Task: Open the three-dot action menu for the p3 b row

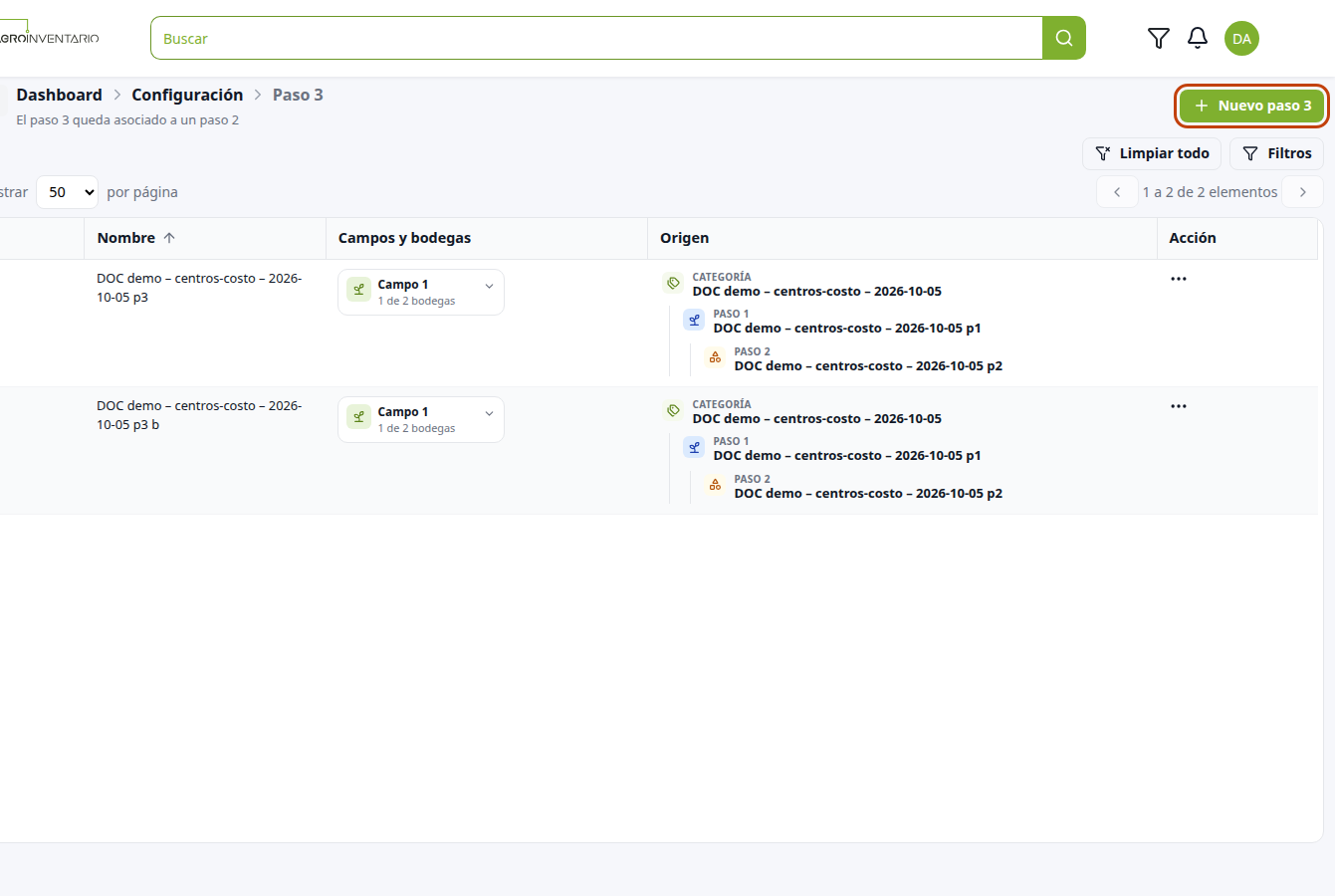Action: click(x=1179, y=406)
